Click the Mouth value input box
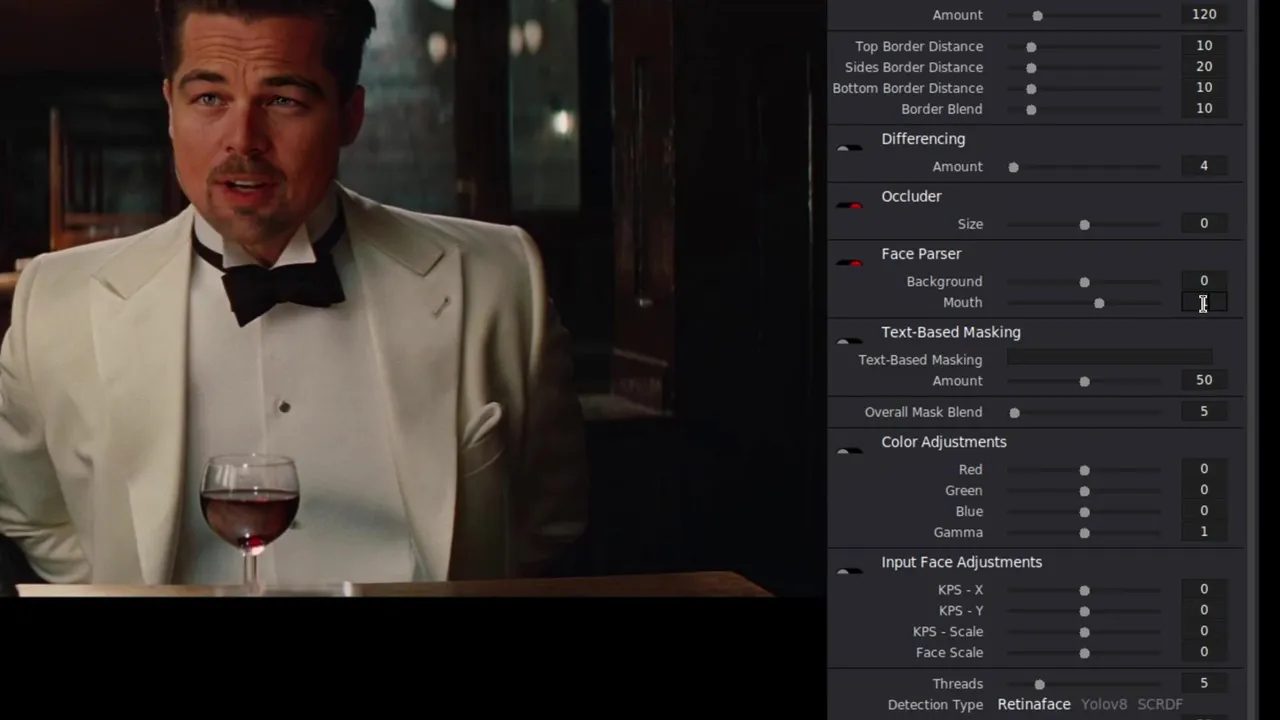Viewport: 1280px width, 720px height. pos(1204,302)
